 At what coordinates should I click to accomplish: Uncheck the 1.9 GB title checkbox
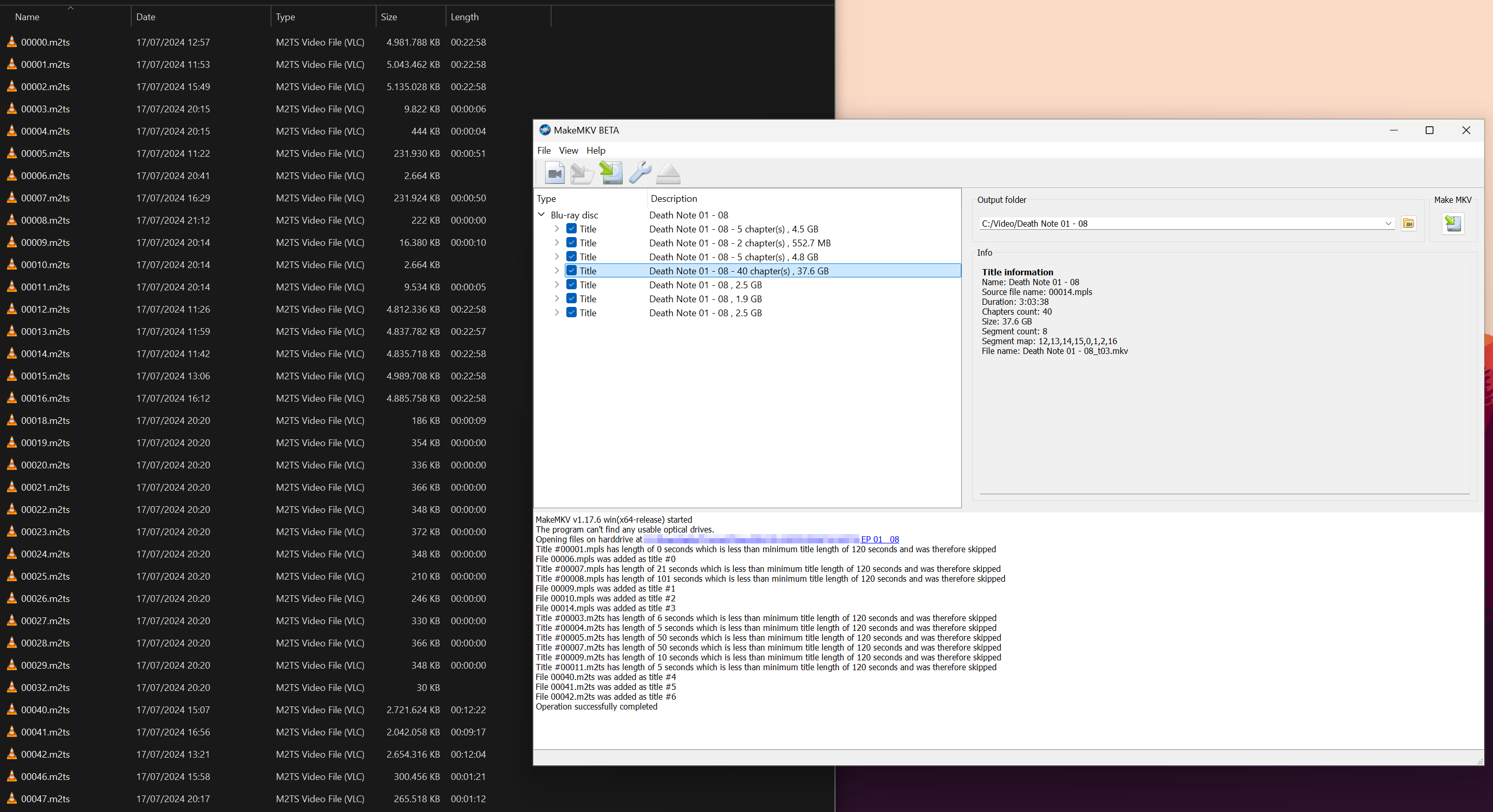(x=572, y=299)
